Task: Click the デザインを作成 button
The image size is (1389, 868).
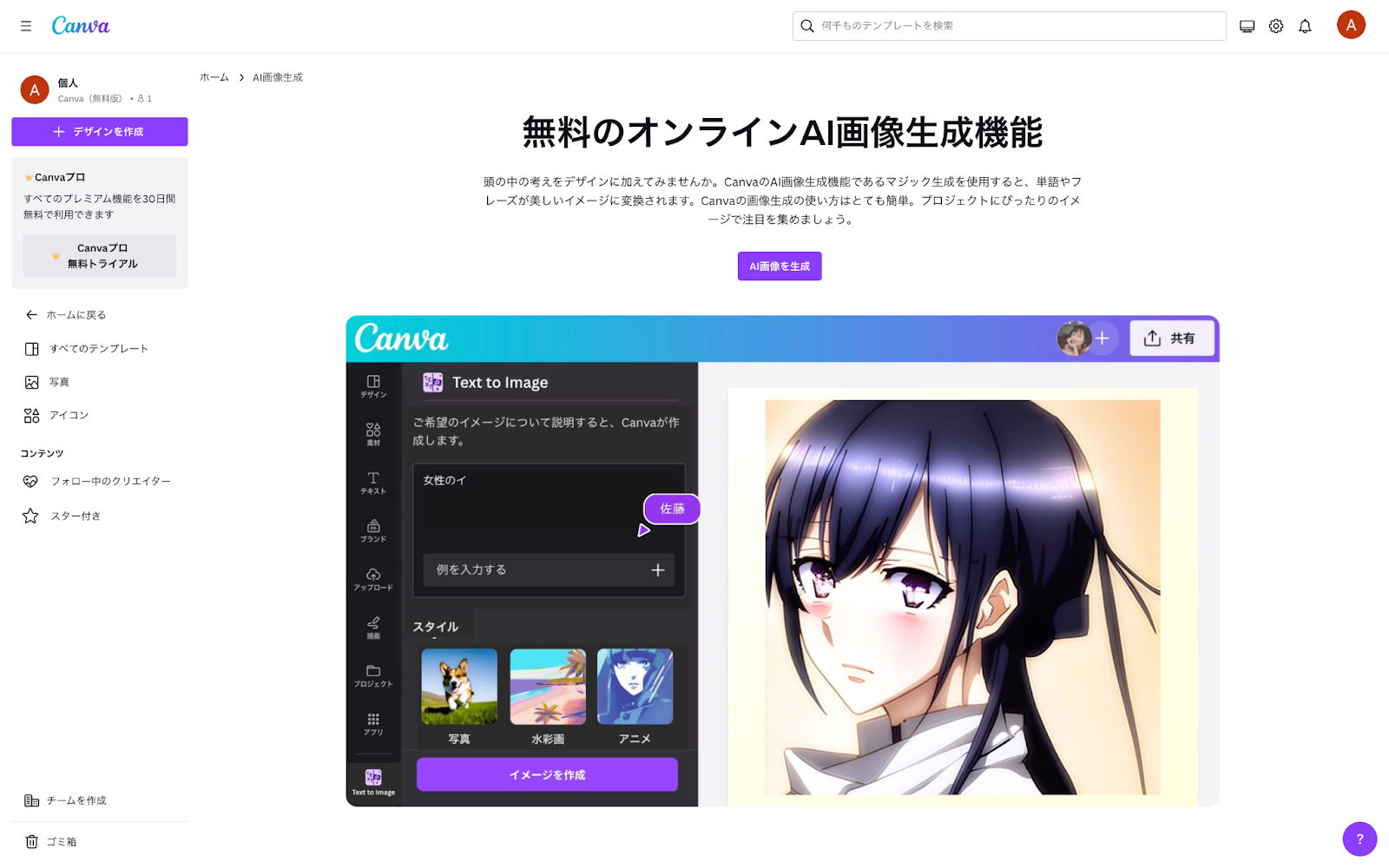Action: 100,132
